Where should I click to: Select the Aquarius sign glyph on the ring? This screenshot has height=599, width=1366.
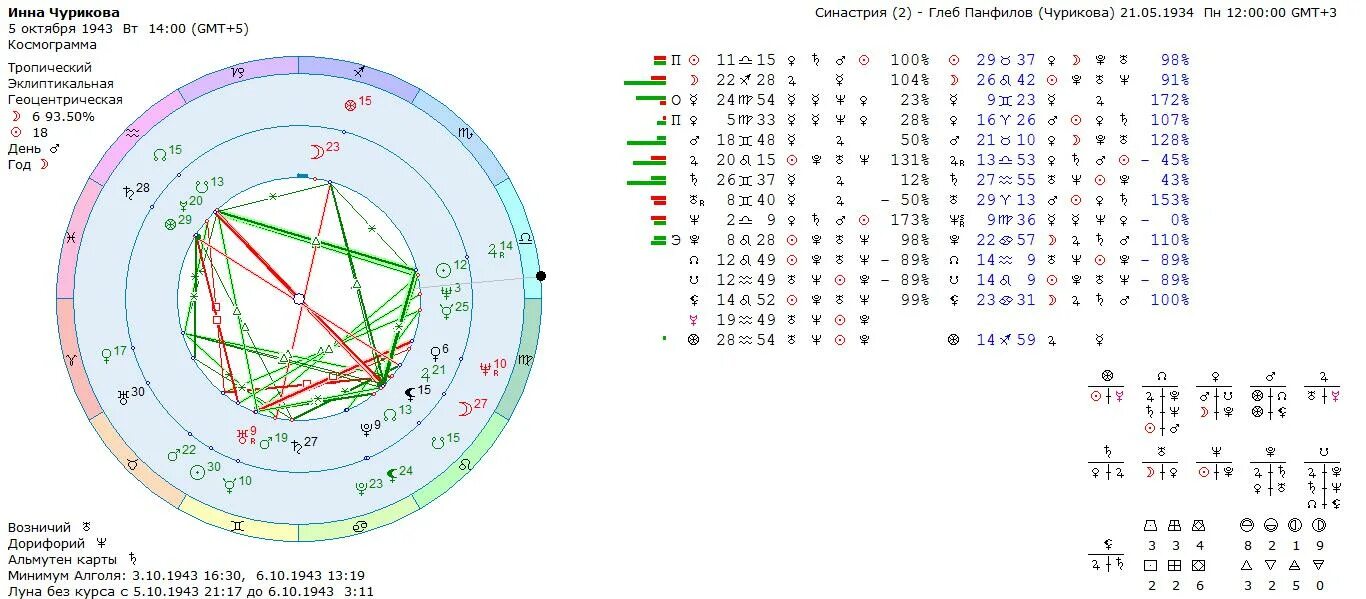132,132
